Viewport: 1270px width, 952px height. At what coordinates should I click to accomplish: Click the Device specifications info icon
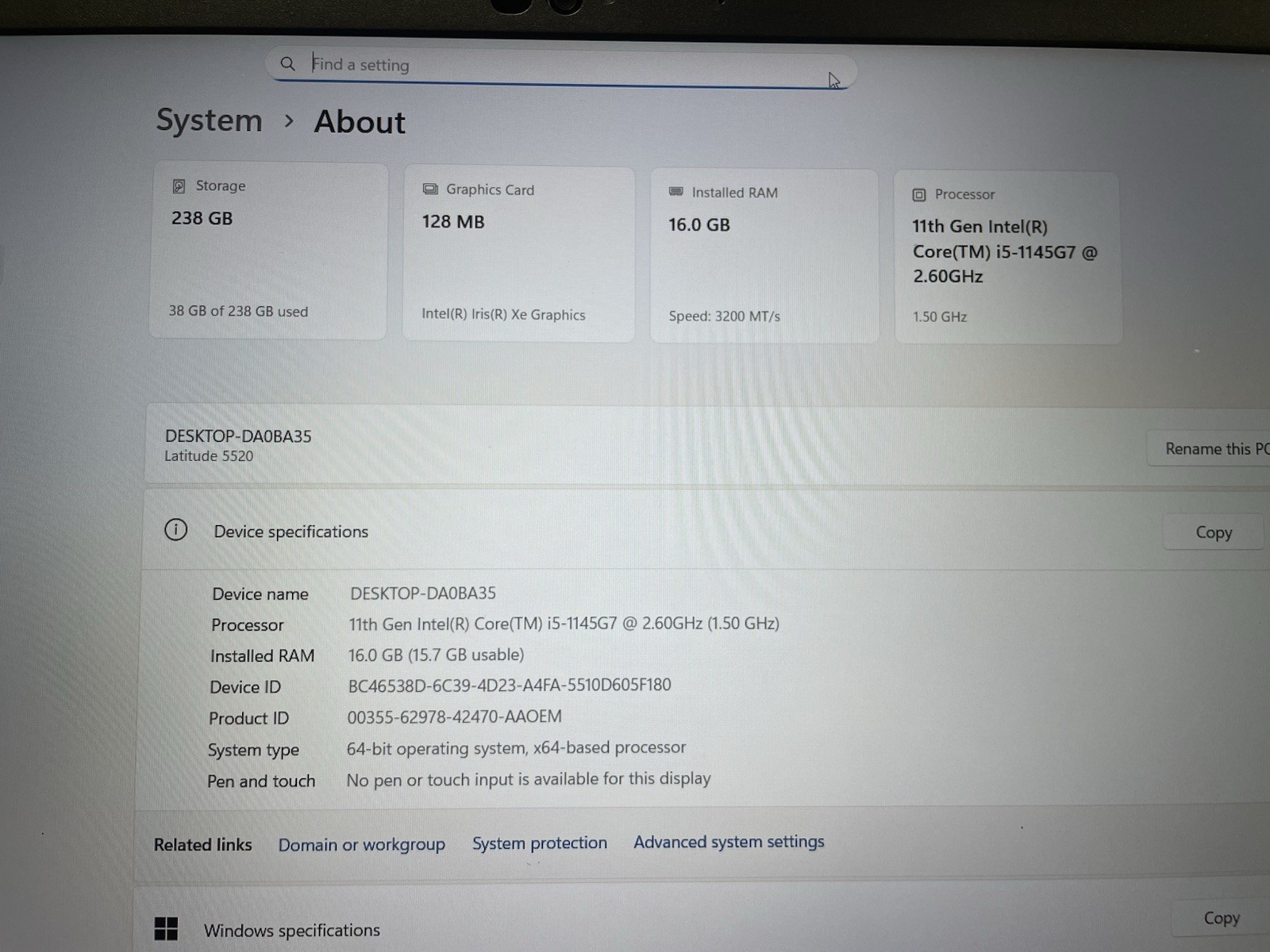click(x=175, y=530)
